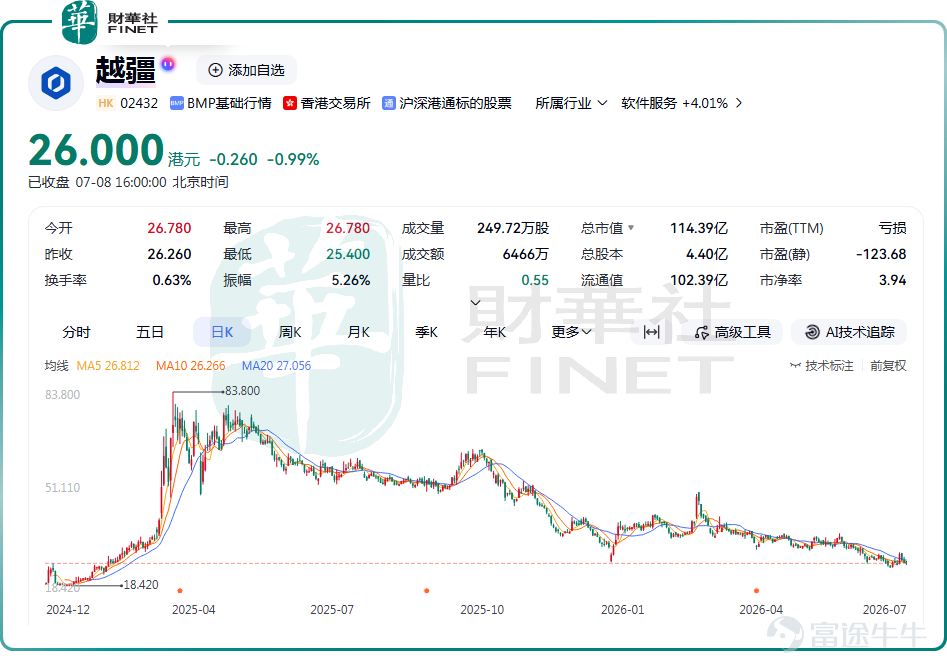
Task: Switch to 分时 chart tab
Action: [76, 332]
